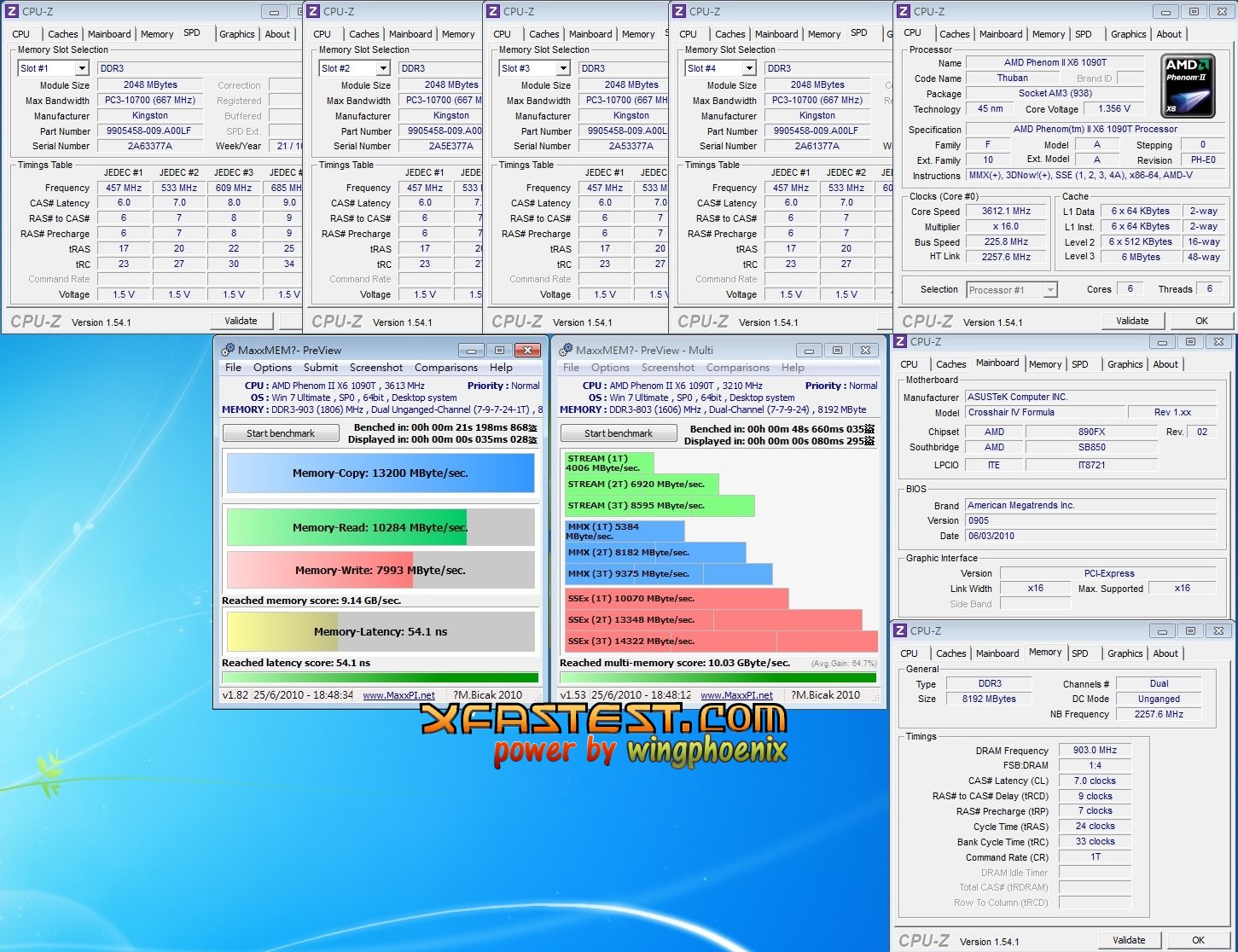
Task: Select CPU tab in the Motherboard CPU-Z window
Action: [909, 364]
